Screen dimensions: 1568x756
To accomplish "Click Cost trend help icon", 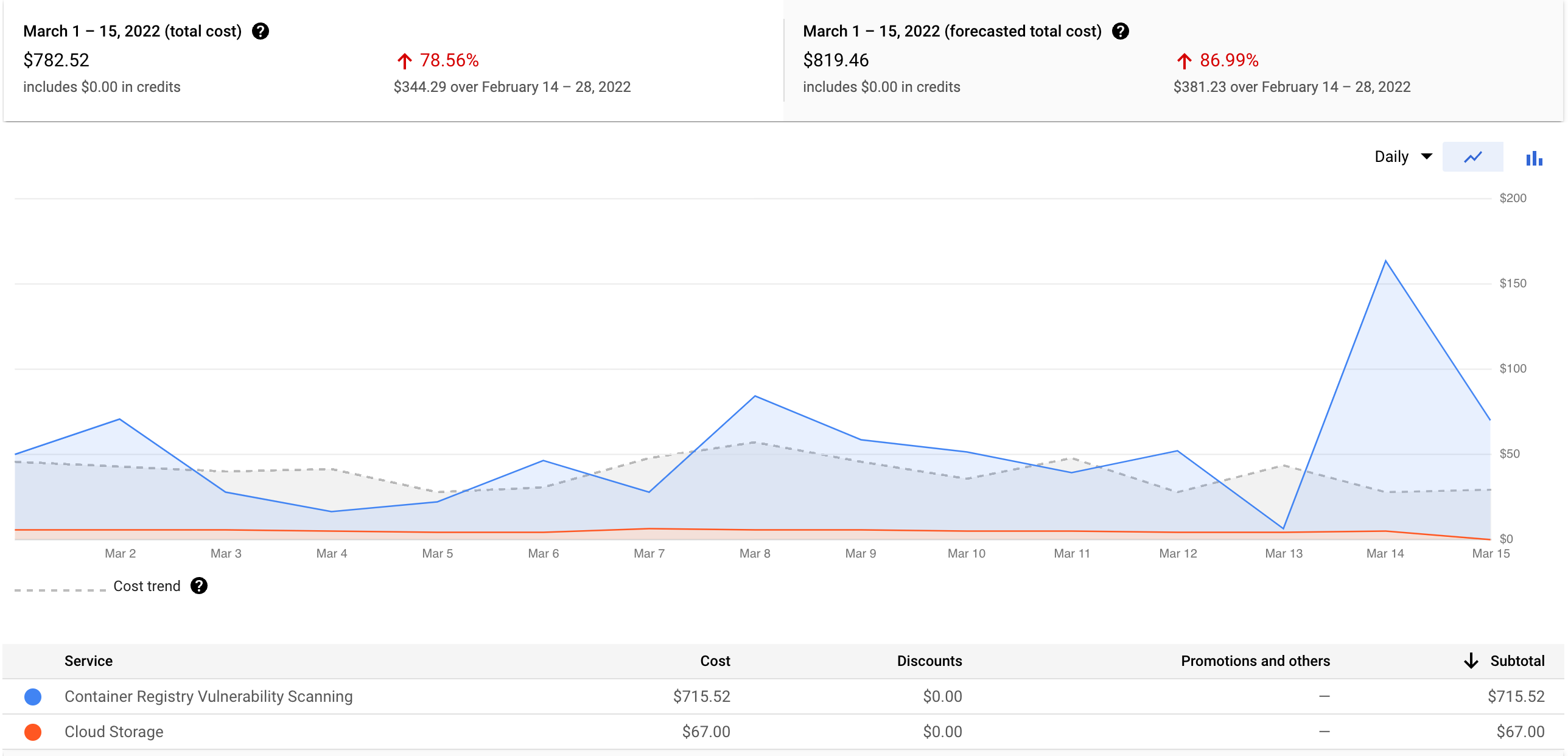I will coord(199,586).
